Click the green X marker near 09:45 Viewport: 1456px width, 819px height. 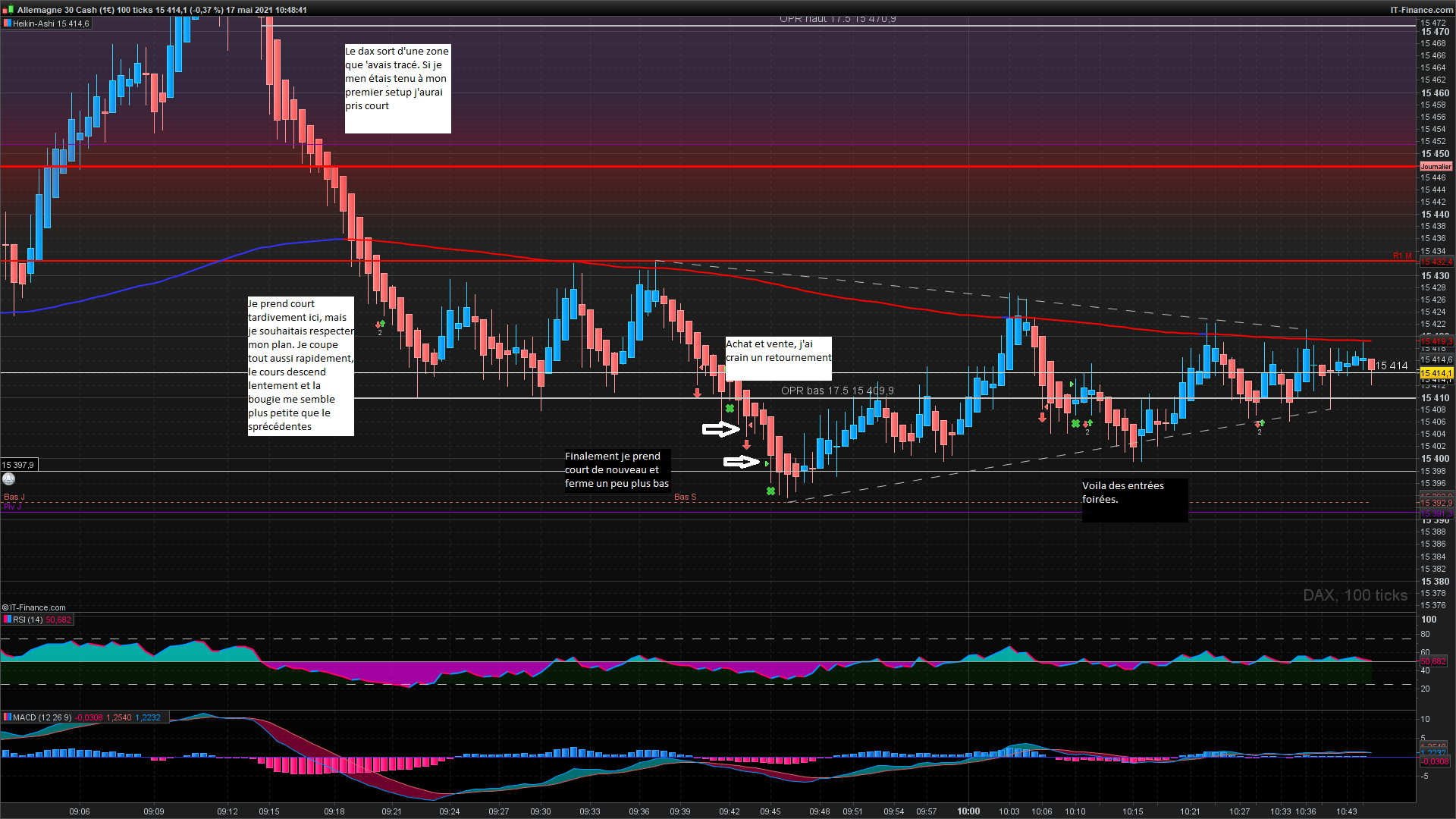pyautogui.click(x=770, y=491)
